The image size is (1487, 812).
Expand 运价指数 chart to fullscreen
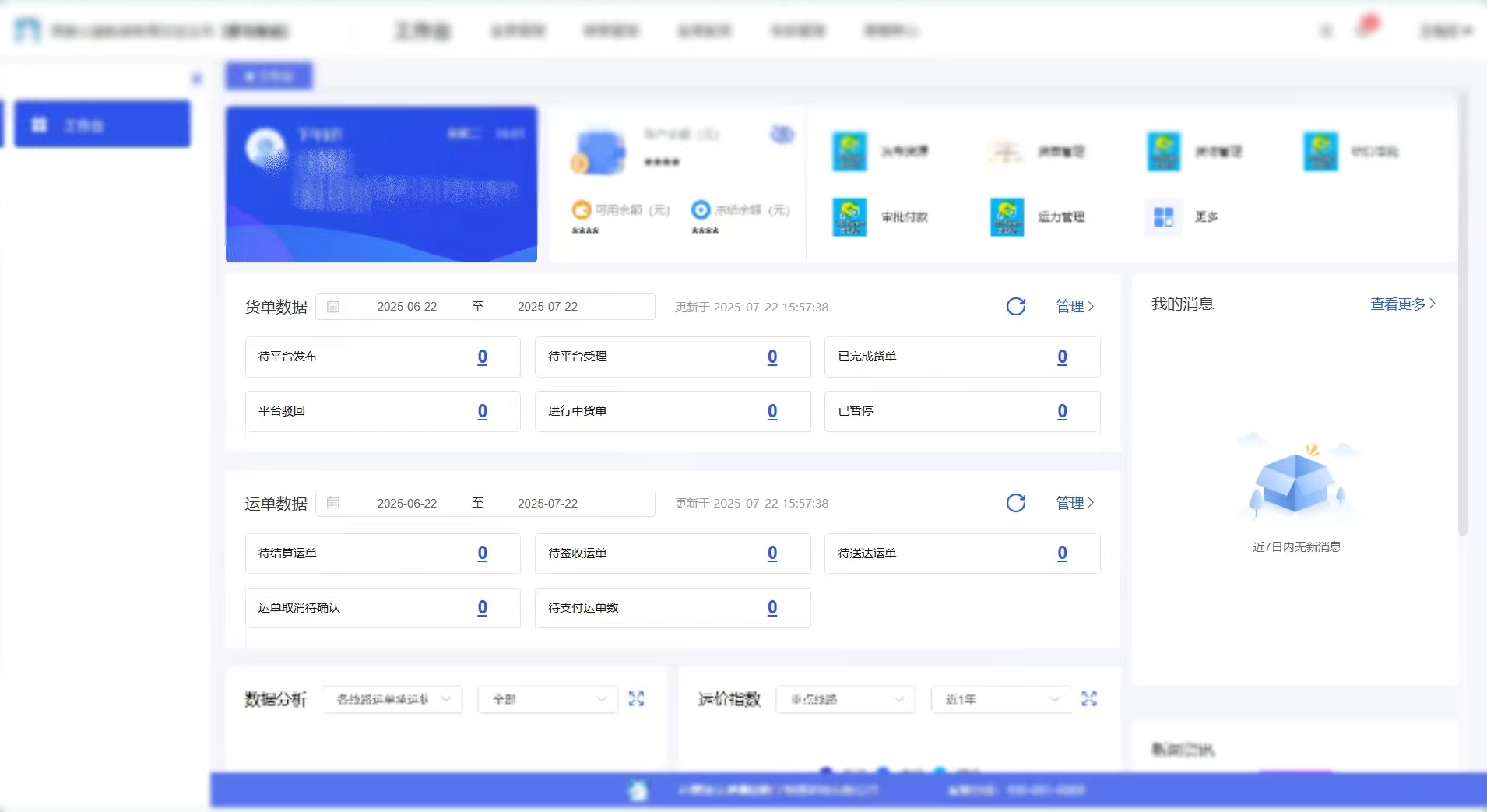pyautogui.click(x=1089, y=699)
